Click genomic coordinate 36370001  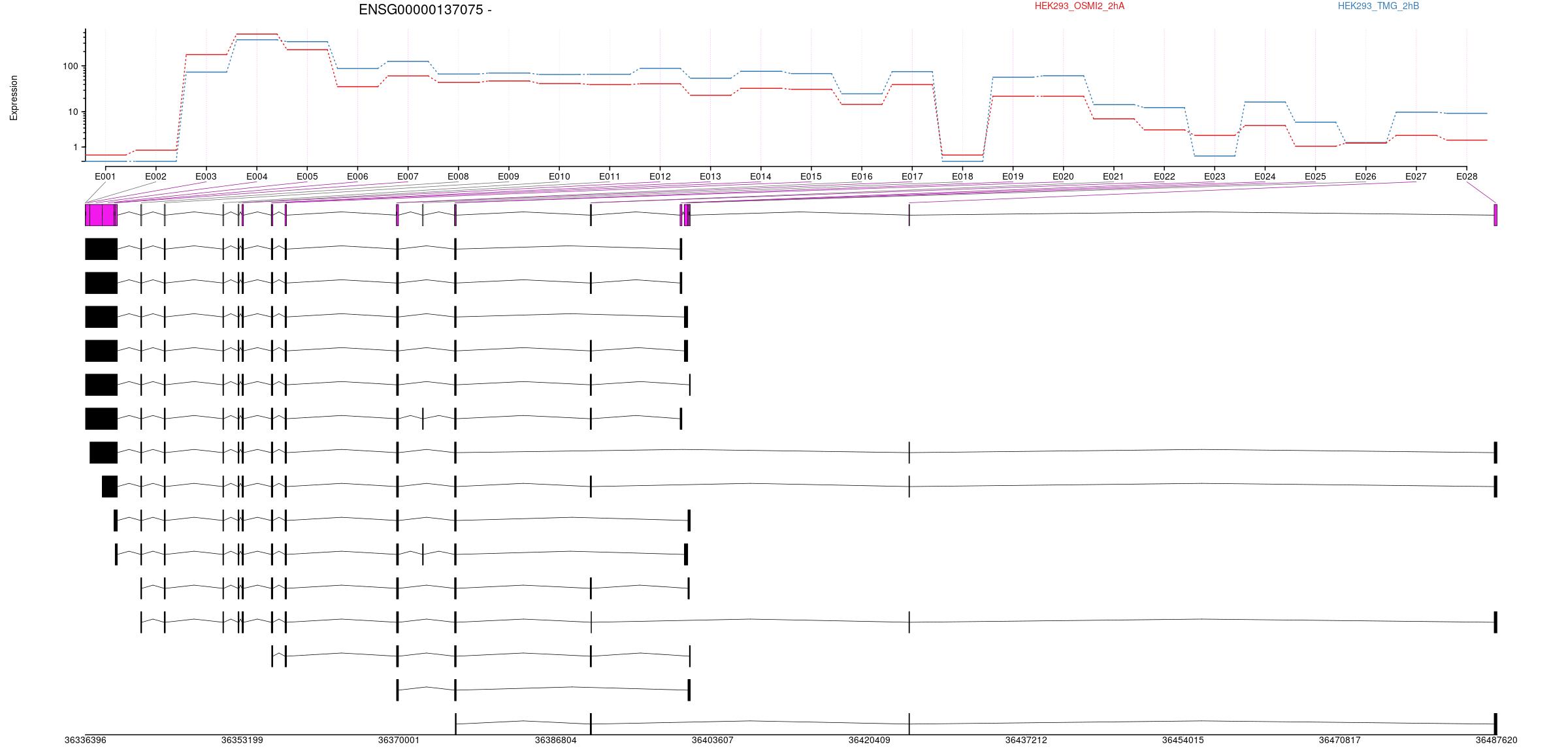click(399, 740)
